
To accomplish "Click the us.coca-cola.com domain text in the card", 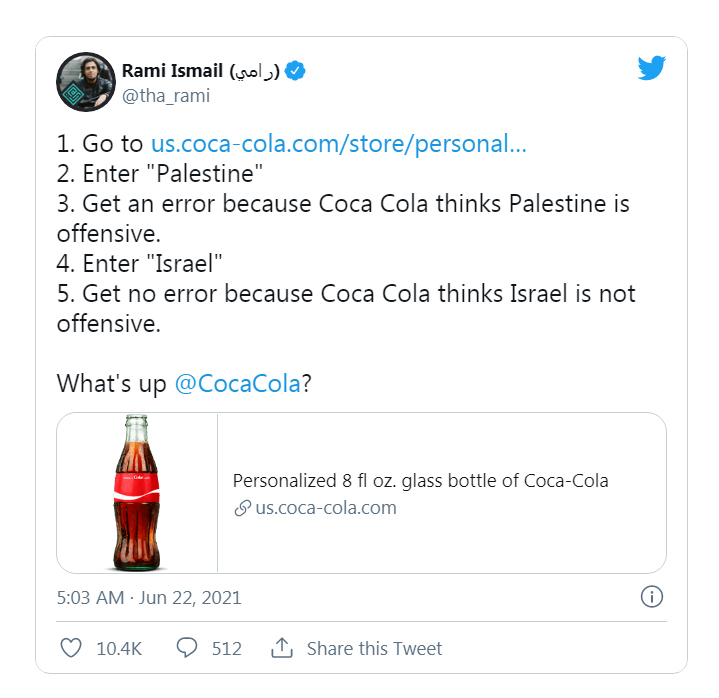I will pyautogui.click(x=325, y=508).
